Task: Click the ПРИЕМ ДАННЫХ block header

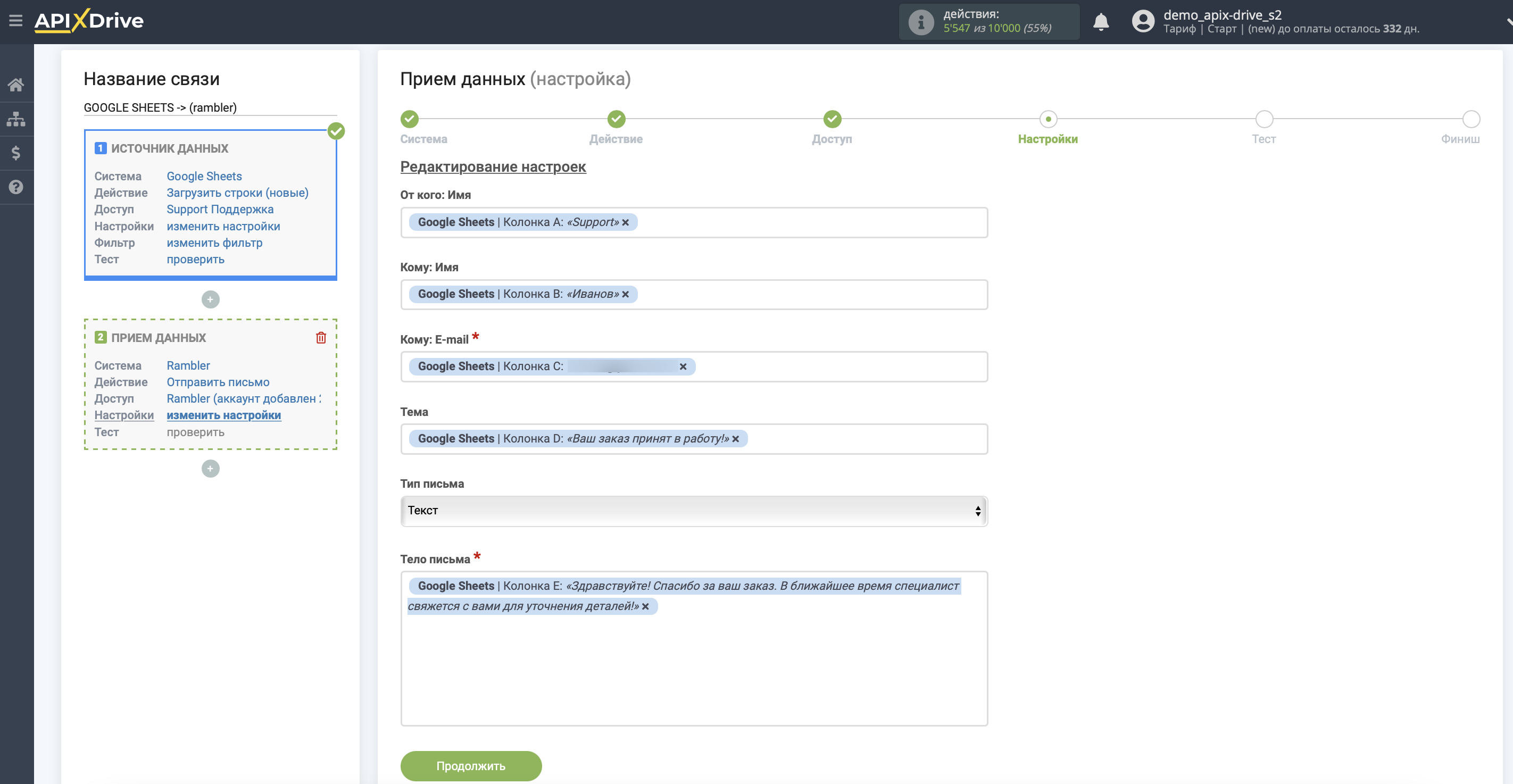Action: (x=158, y=338)
